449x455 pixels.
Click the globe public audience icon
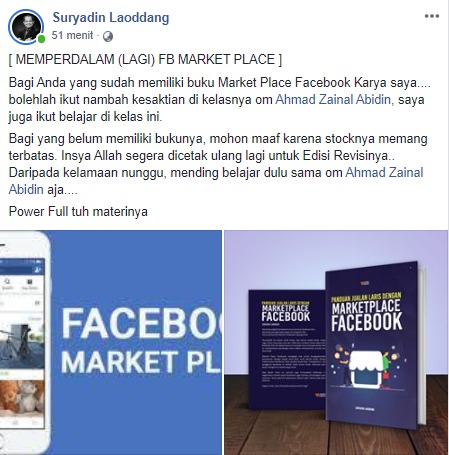pos(108,36)
